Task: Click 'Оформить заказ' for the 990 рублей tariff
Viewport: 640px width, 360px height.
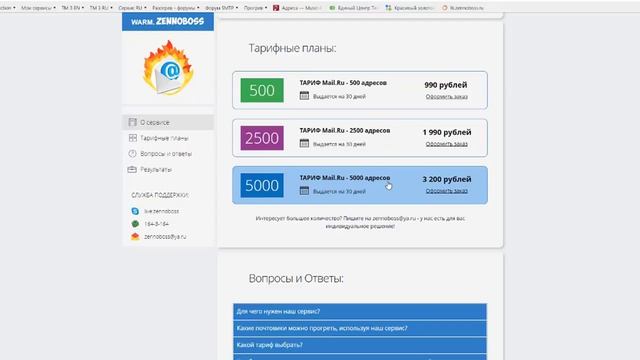Action: point(447,97)
